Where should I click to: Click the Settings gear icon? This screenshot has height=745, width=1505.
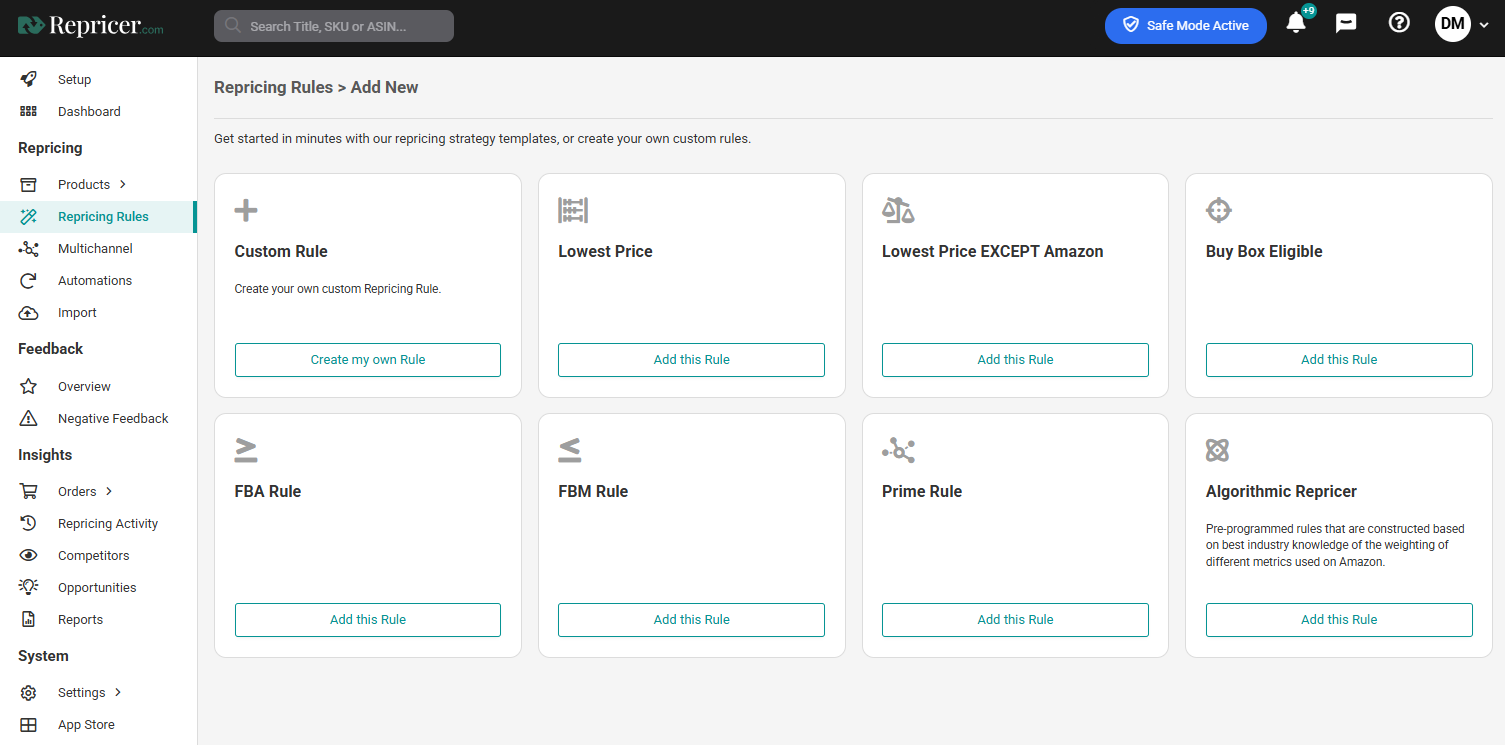click(29, 692)
